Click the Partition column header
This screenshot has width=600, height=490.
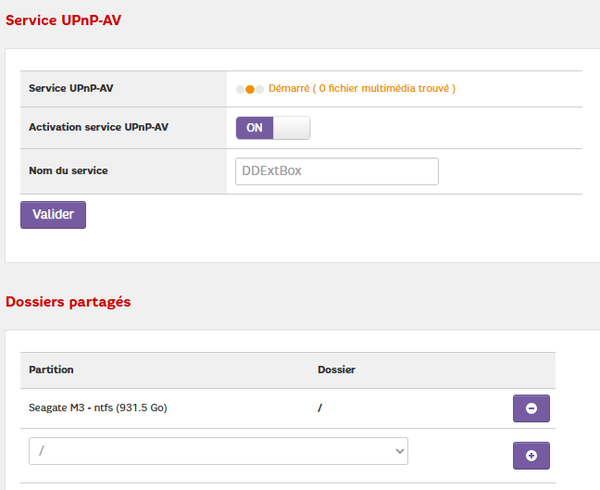coord(52,370)
